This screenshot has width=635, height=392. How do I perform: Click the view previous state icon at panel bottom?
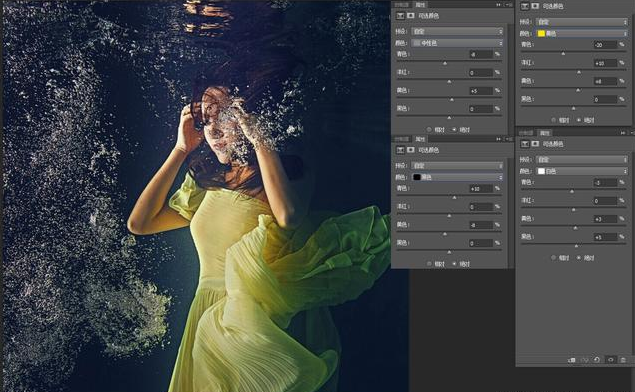click(x=584, y=360)
